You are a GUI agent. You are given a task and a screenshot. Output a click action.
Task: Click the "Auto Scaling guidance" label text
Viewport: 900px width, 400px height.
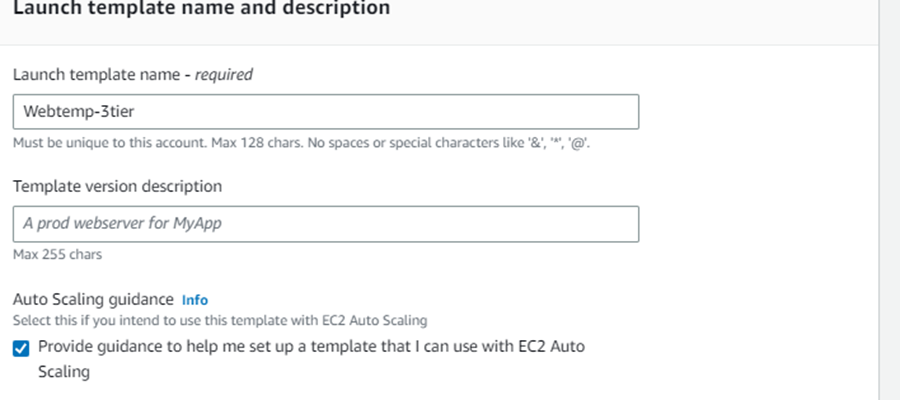94,299
